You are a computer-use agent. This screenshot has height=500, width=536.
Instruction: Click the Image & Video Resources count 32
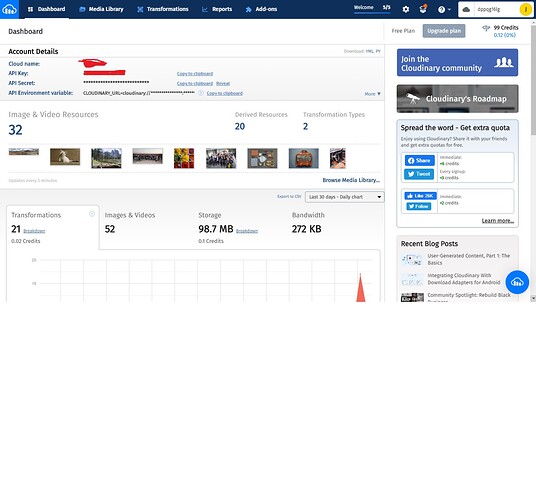[x=15, y=130]
